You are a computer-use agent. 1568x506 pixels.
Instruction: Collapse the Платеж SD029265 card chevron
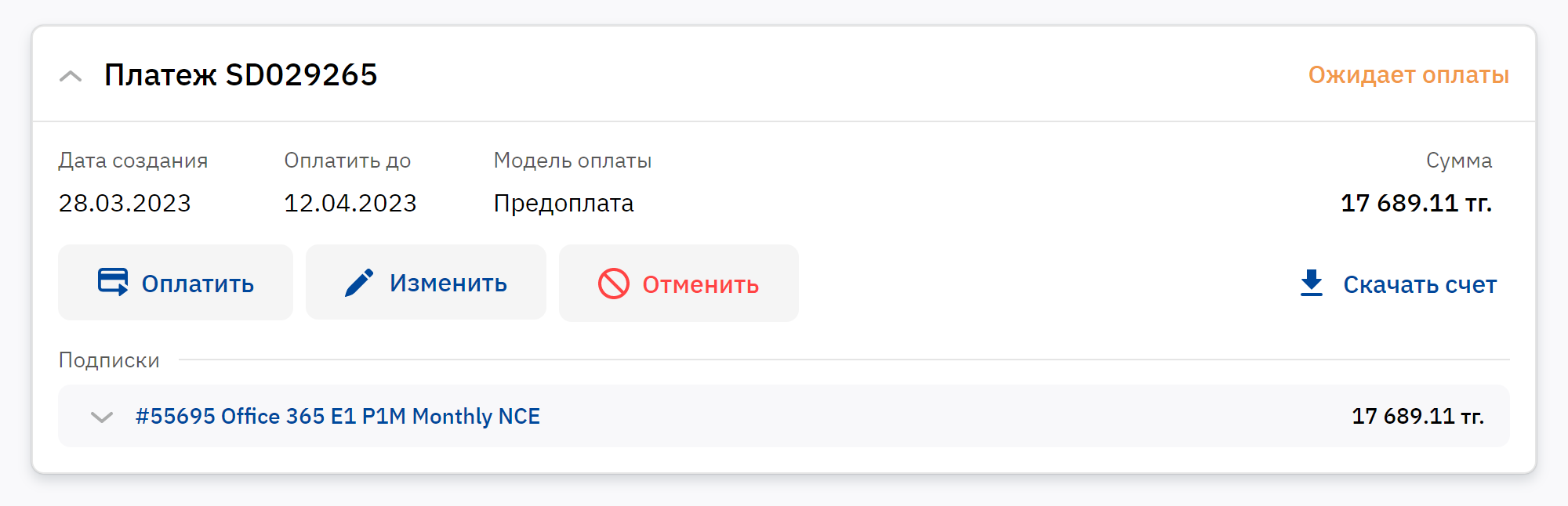tap(71, 76)
